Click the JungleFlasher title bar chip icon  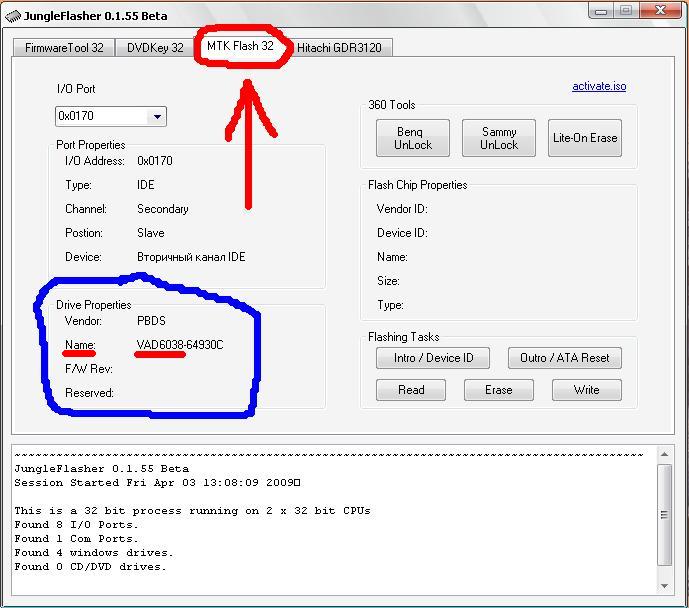pos(13,16)
